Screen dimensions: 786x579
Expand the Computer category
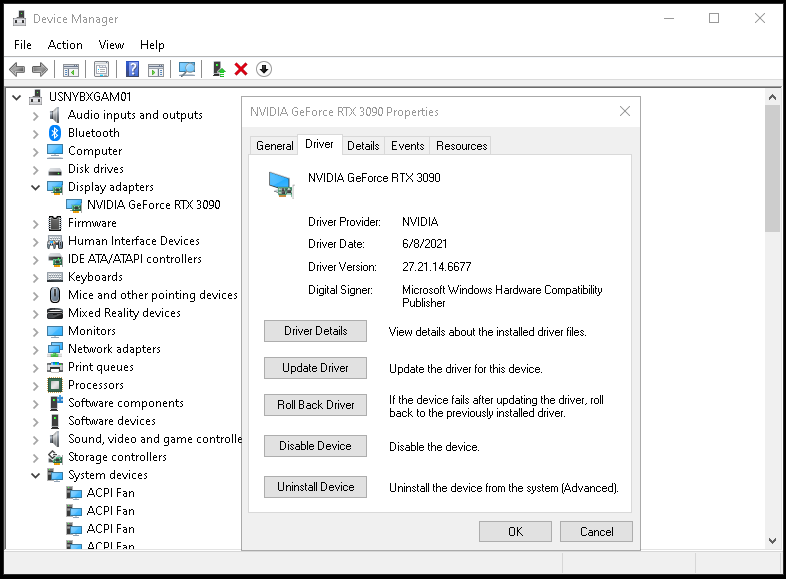pos(36,152)
